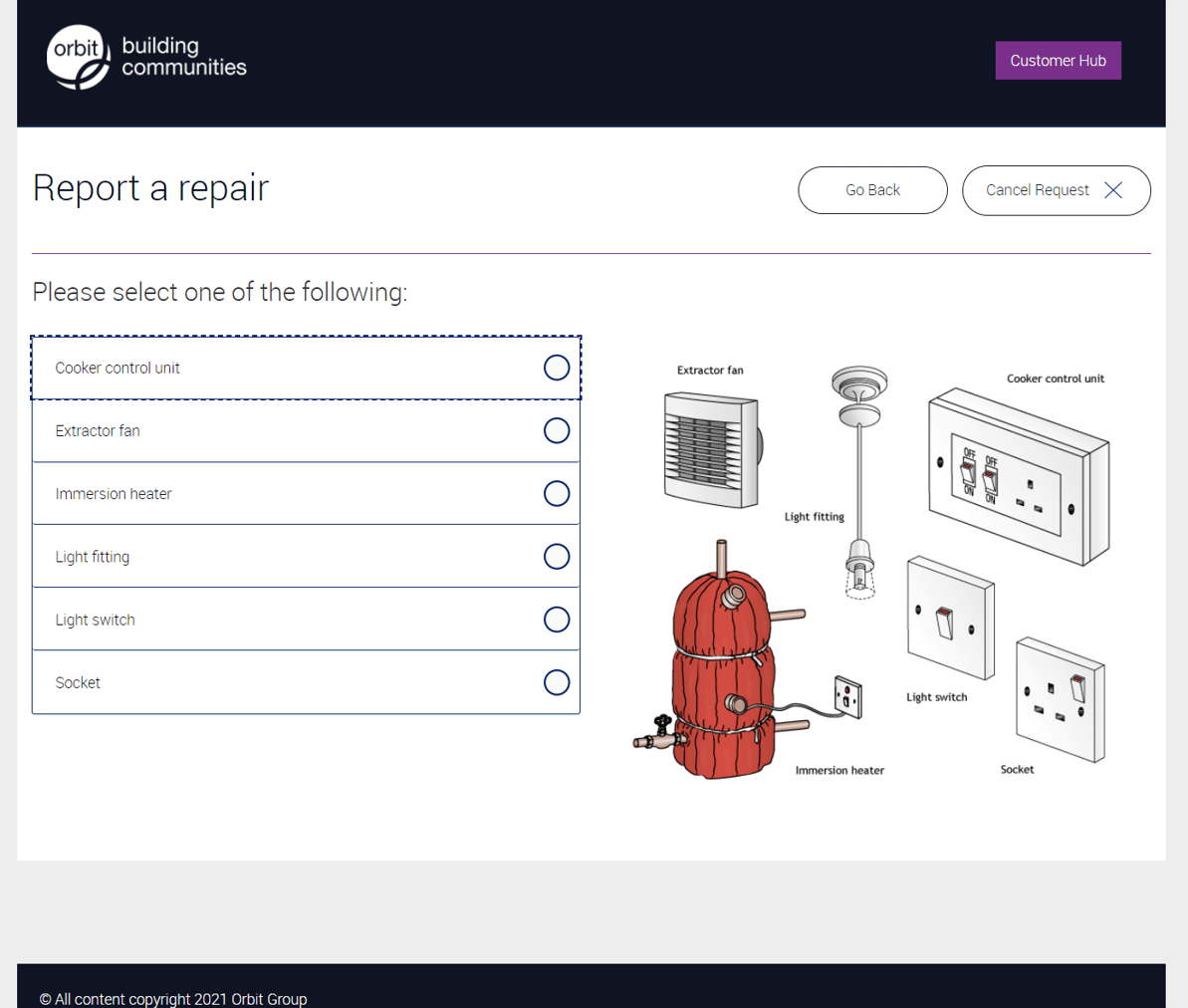1188x1008 pixels.
Task: Click the X icon in Cancel Request
Action: [1113, 190]
